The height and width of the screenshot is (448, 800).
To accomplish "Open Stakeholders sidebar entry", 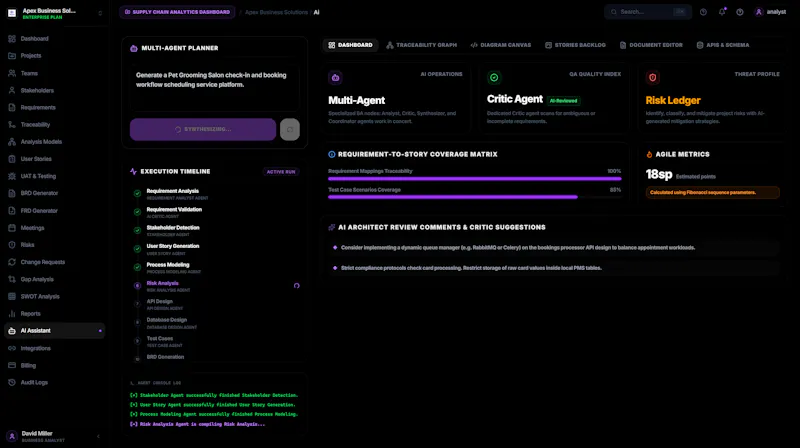I will point(54,90).
